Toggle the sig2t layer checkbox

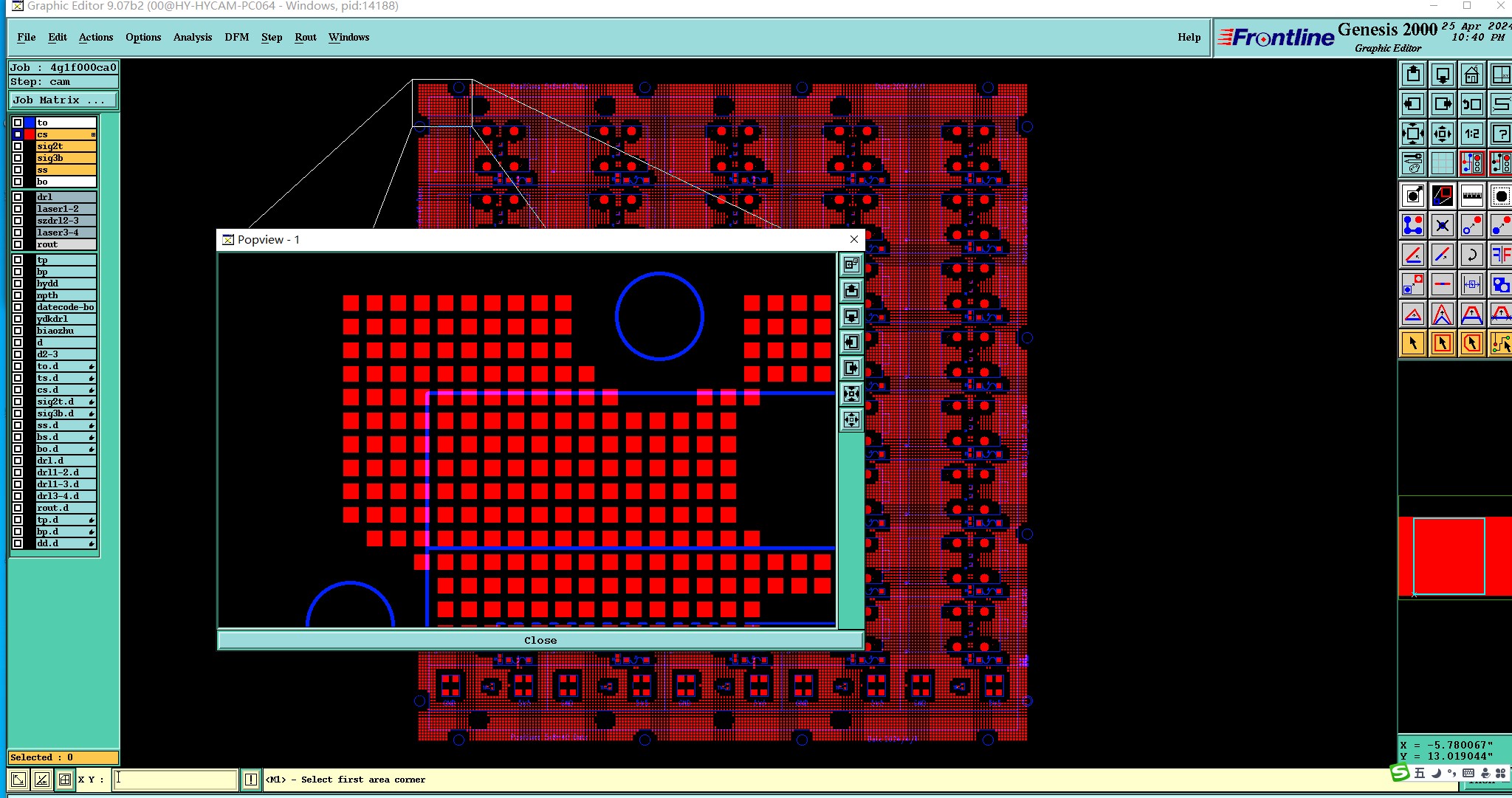[x=18, y=146]
